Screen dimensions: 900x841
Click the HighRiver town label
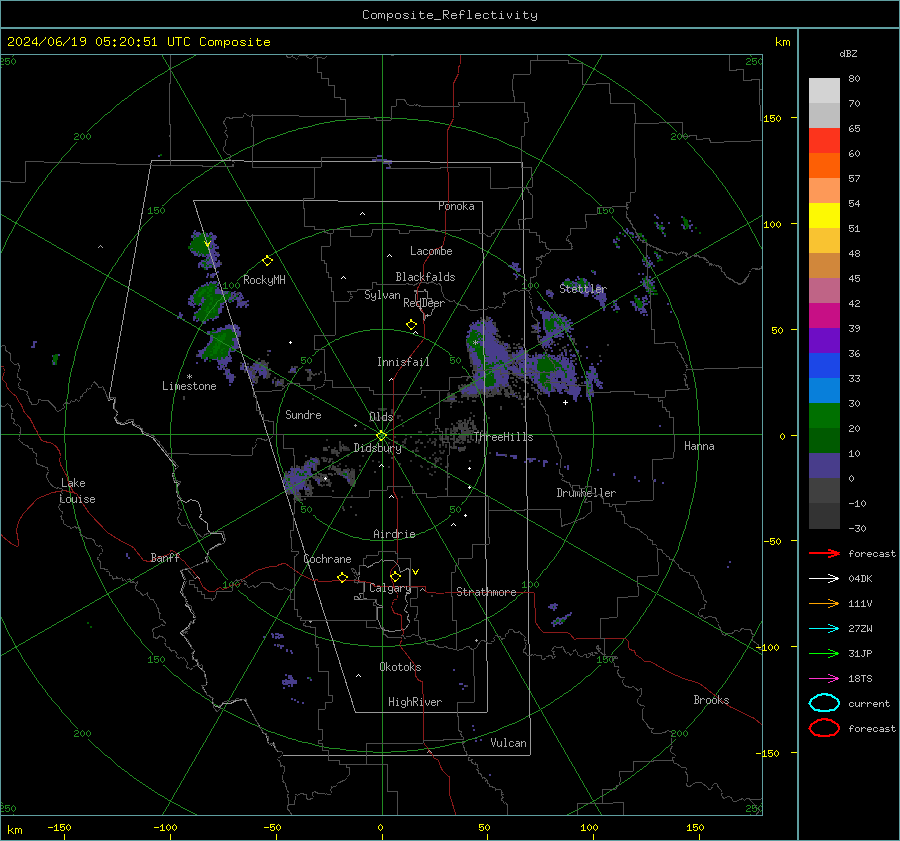pyautogui.click(x=415, y=702)
